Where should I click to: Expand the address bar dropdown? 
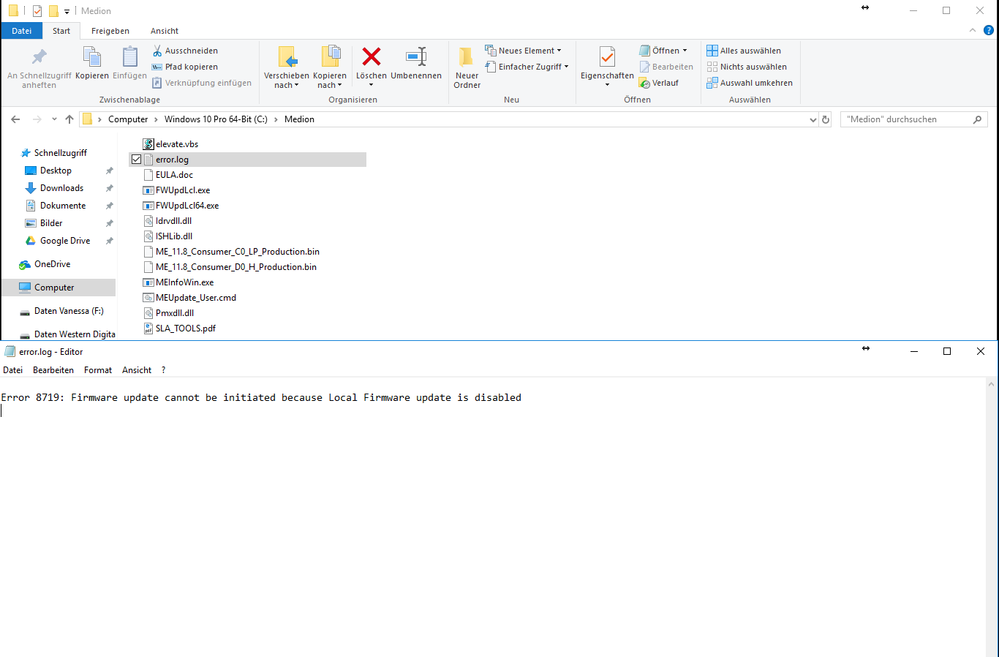813,119
